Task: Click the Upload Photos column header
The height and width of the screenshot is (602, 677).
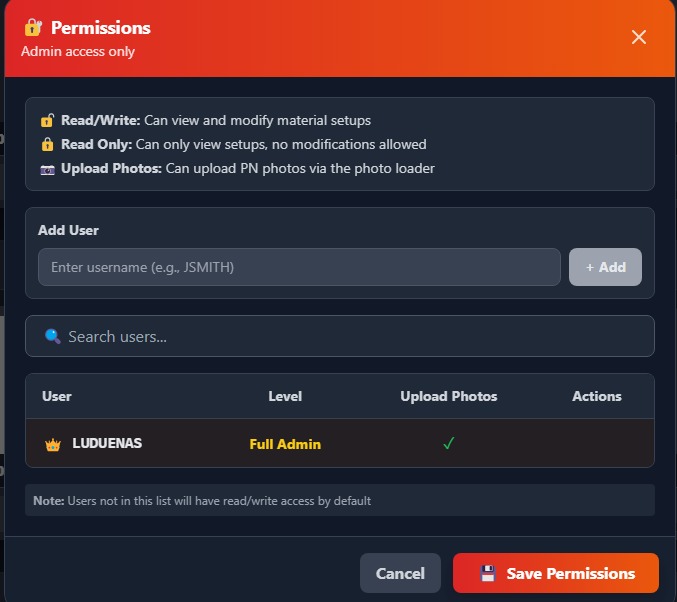Action: pyautogui.click(x=448, y=396)
